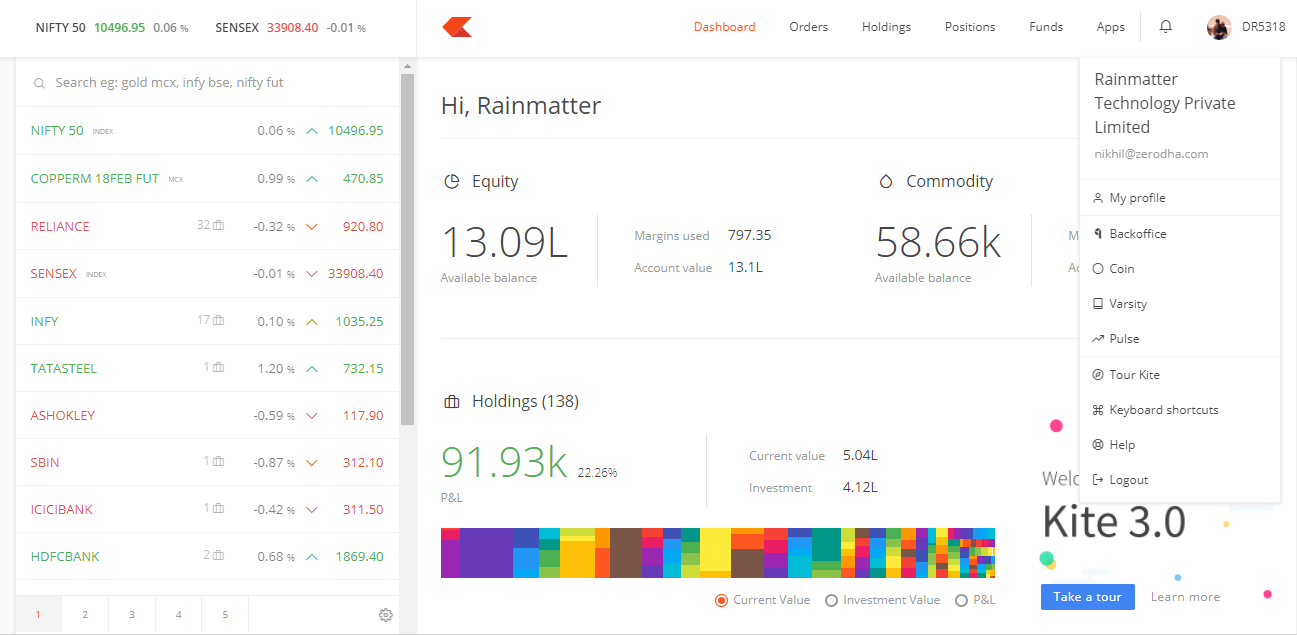The height and width of the screenshot is (635, 1297).
Task: Click the Backoffice icon in the menu
Action: click(1098, 233)
